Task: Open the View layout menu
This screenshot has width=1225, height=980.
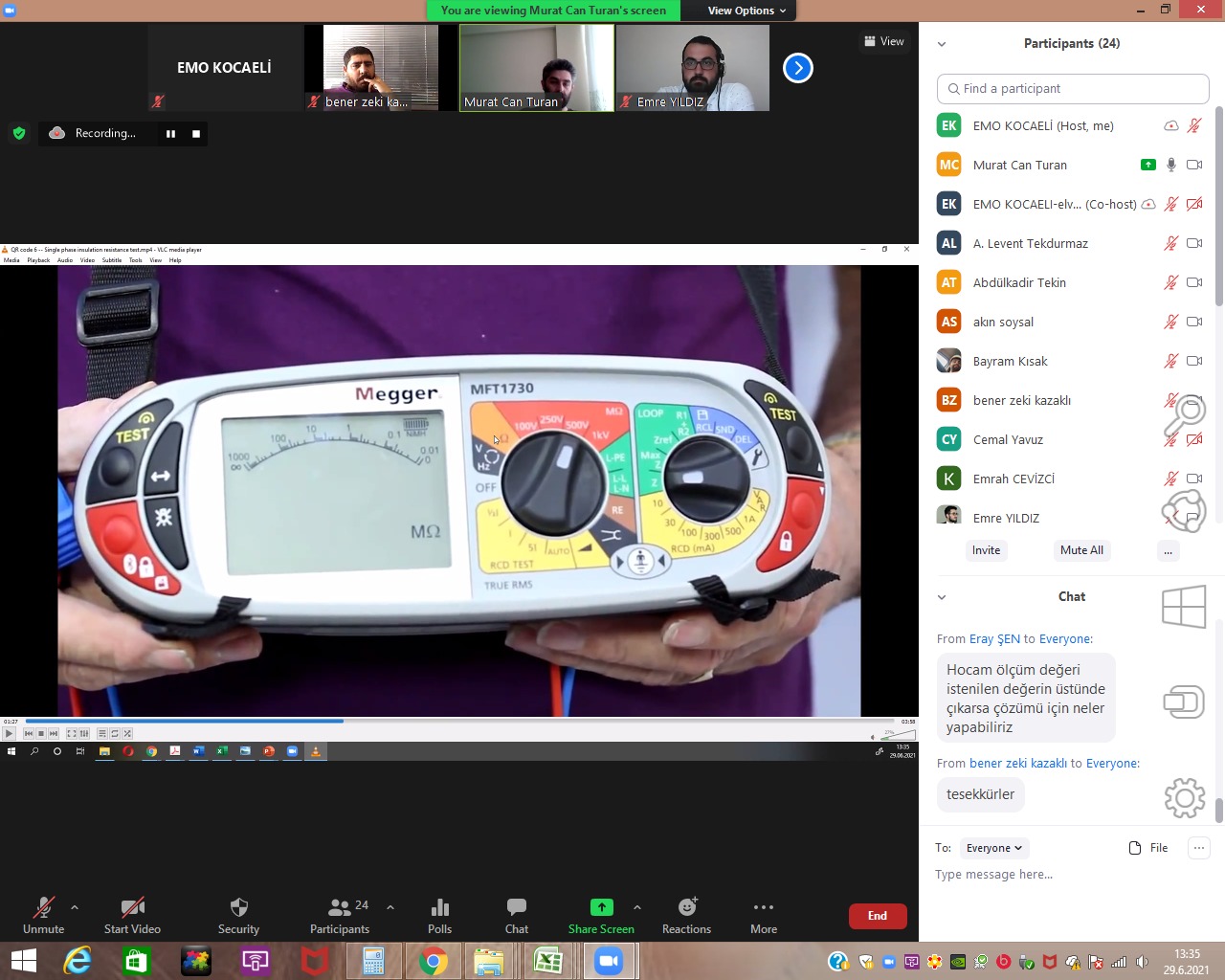Action: click(x=884, y=41)
